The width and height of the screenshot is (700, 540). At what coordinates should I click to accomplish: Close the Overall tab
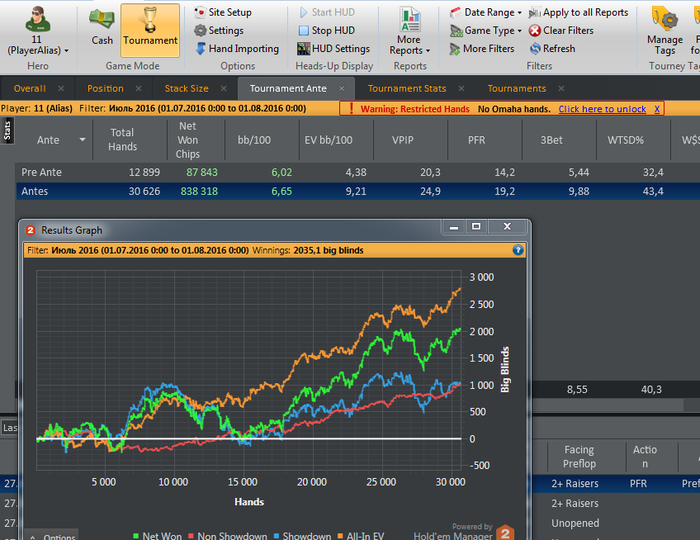[61, 88]
